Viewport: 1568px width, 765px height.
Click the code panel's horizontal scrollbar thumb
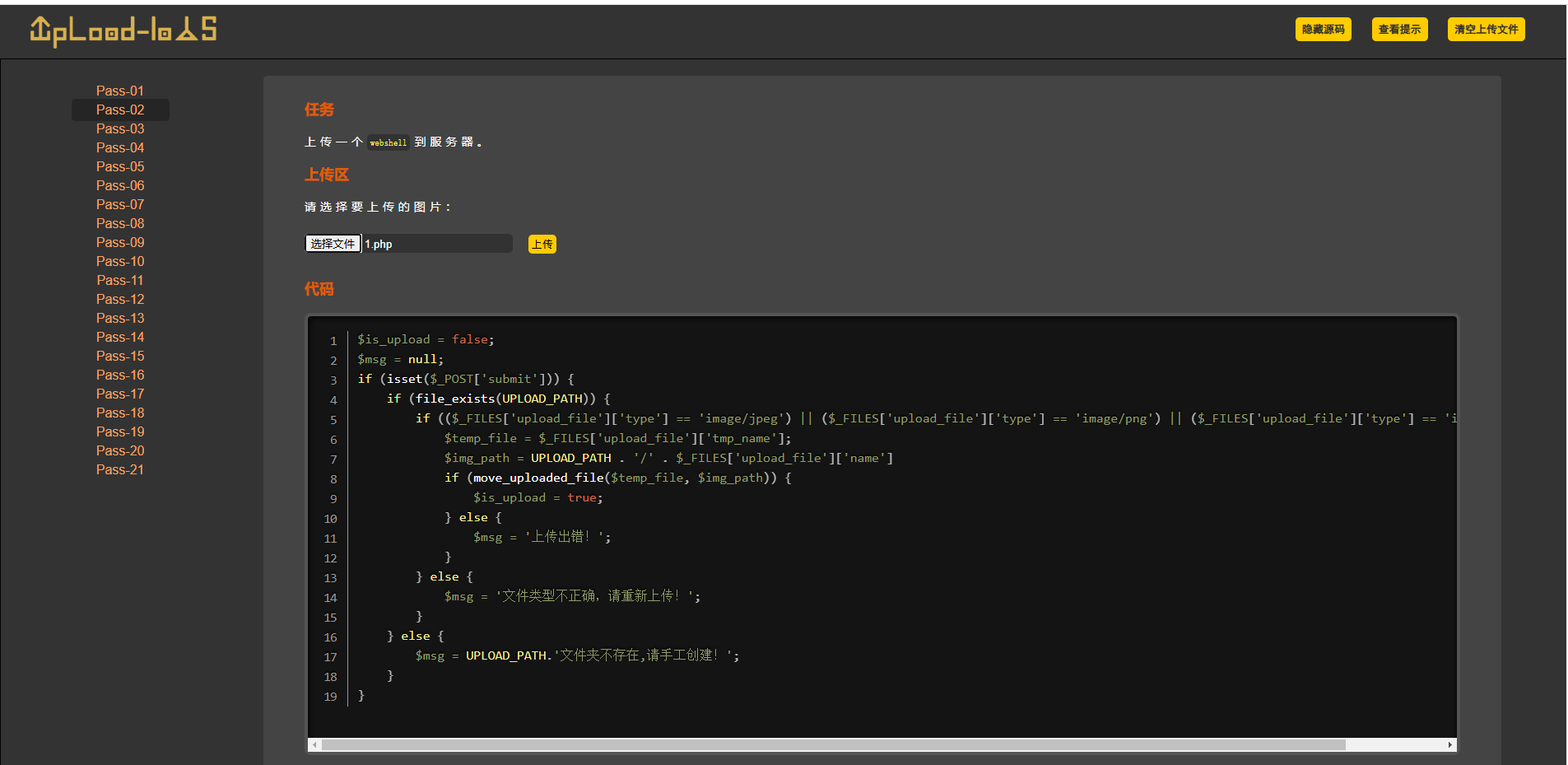pyautogui.click(x=833, y=744)
